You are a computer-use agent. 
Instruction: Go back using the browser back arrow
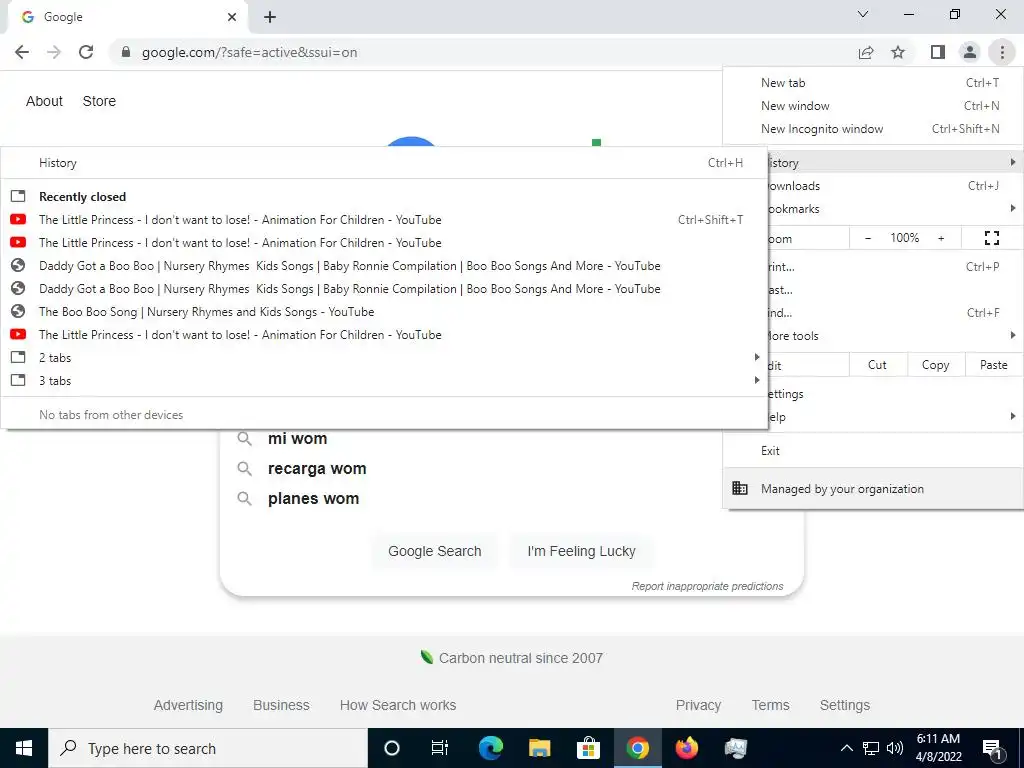tap(22, 52)
